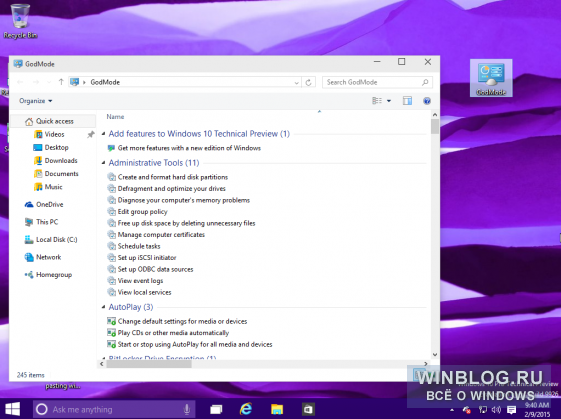Viewport: 561px width, 419px height.
Task: Click the horizontal scrollbar thumb
Action: coord(149,364)
